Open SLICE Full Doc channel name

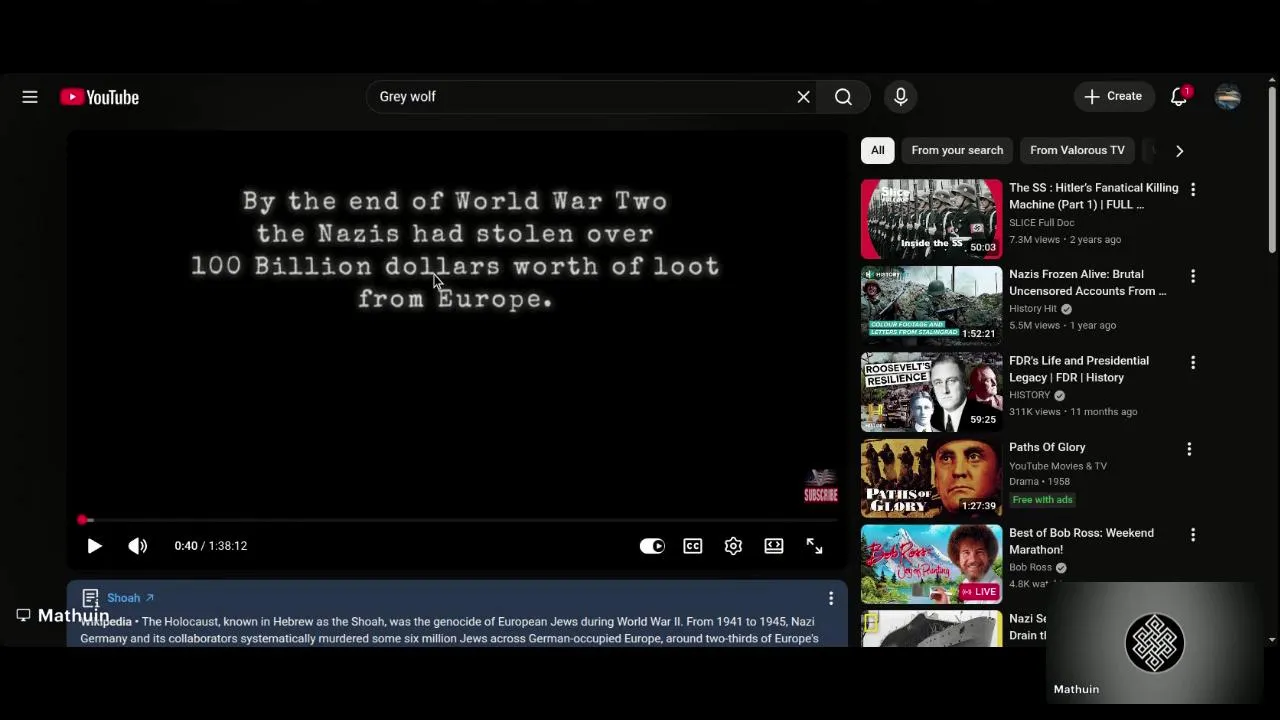1041,223
